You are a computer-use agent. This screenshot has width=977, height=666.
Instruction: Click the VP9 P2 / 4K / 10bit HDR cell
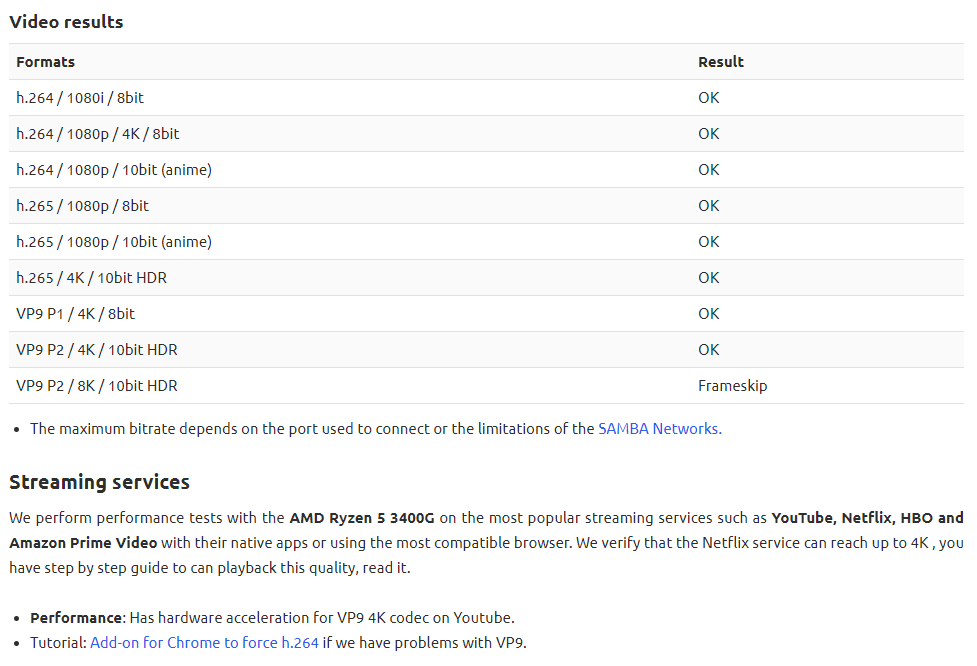97,350
